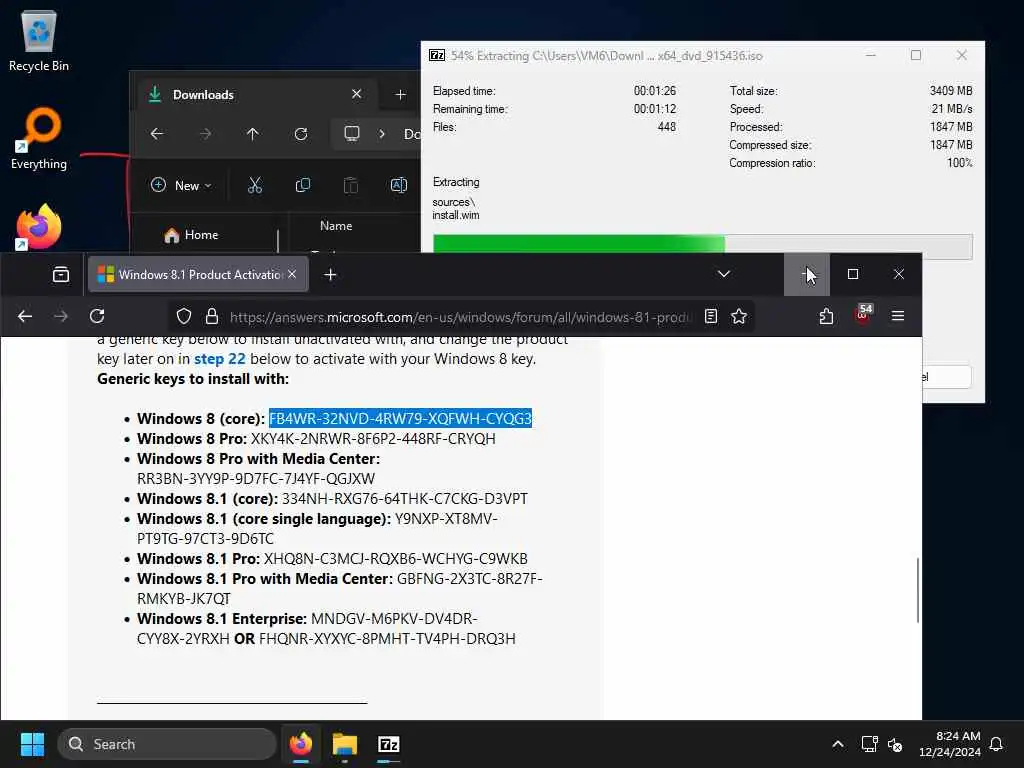1024x768 pixels.
Task: Go up one folder level in File Explorer
Action: point(253,134)
